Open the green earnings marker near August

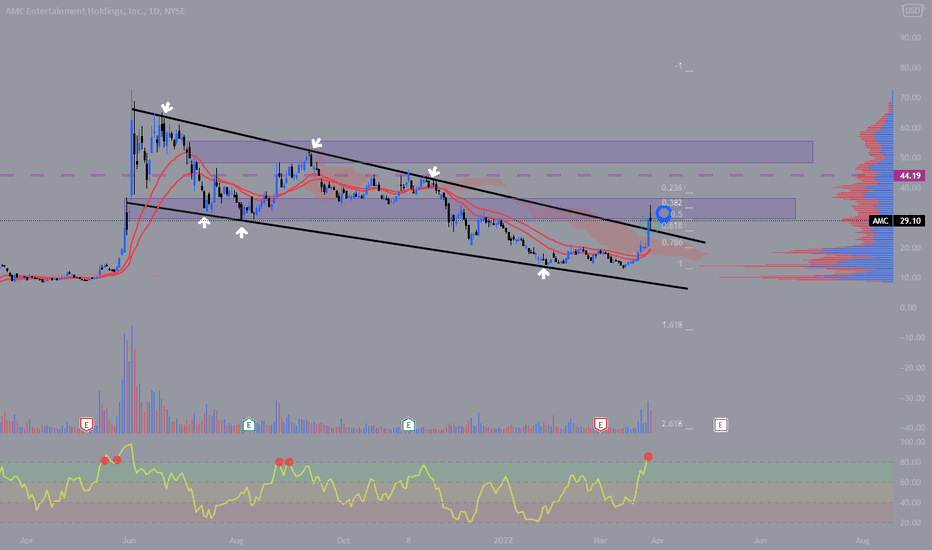pos(249,425)
